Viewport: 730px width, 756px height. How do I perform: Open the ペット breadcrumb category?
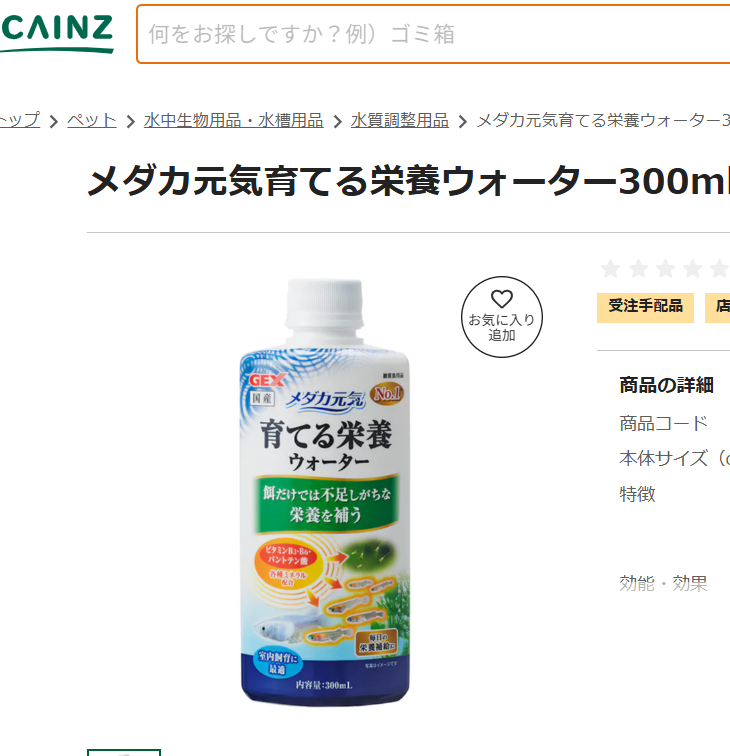[92, 120]
